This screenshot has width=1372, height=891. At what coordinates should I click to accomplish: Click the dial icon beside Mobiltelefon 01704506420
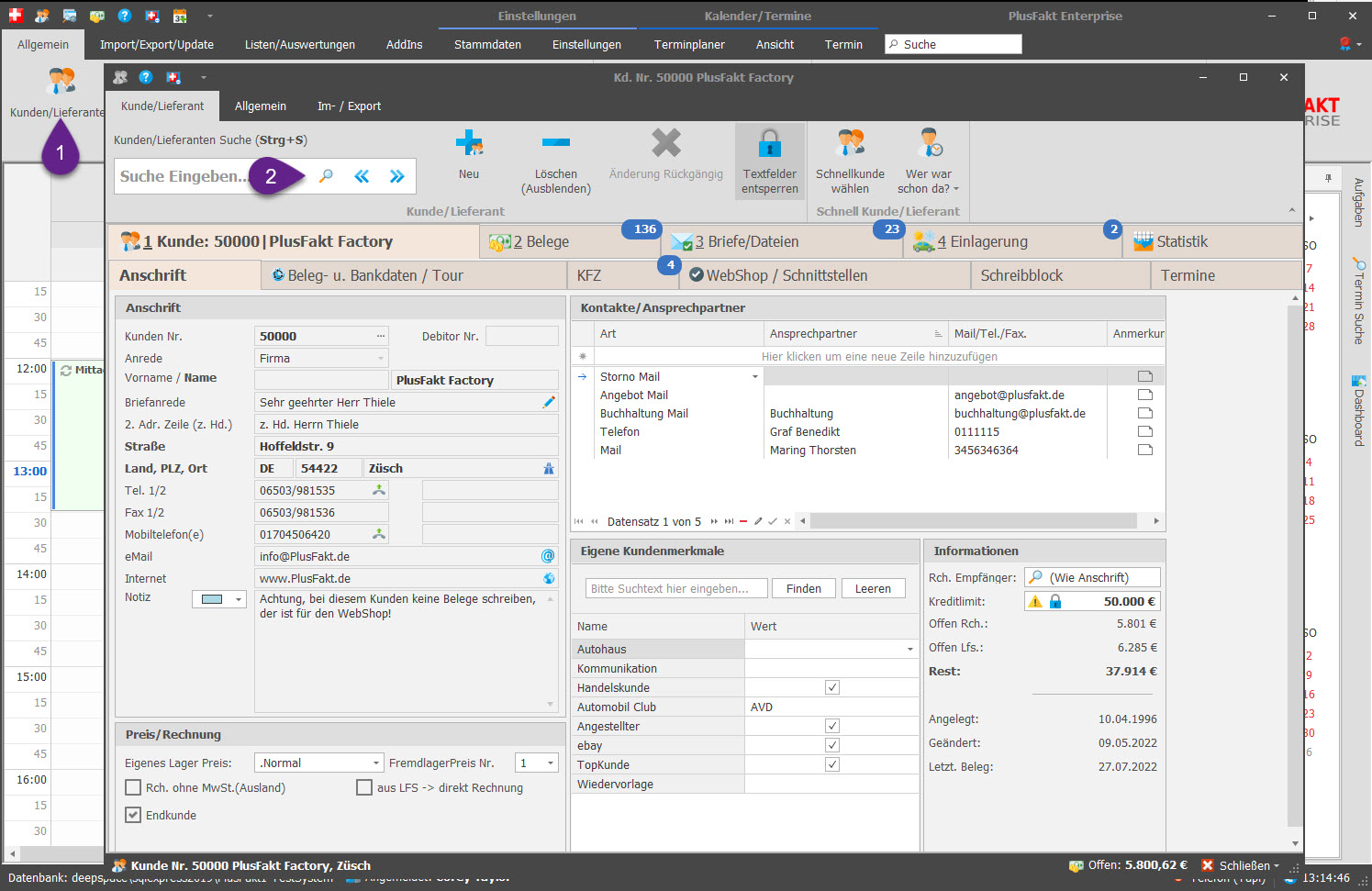pyautogui.click(x=379, y=534)
